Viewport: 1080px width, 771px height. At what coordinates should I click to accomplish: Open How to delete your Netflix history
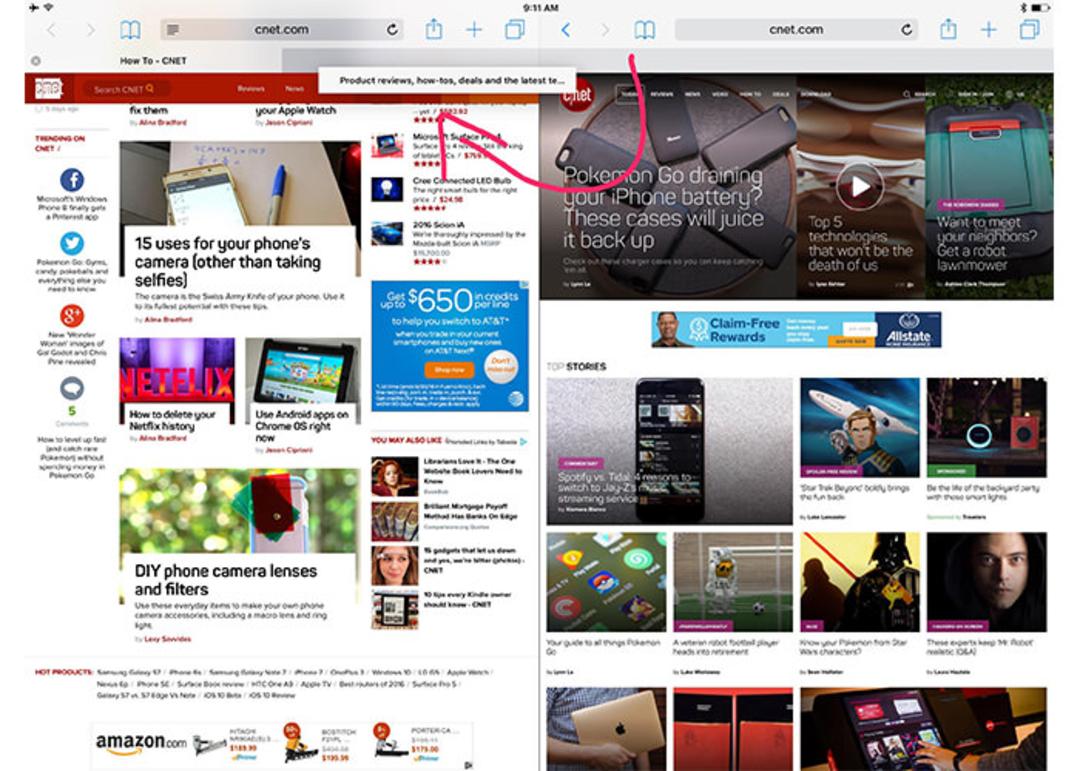[172, 420]
